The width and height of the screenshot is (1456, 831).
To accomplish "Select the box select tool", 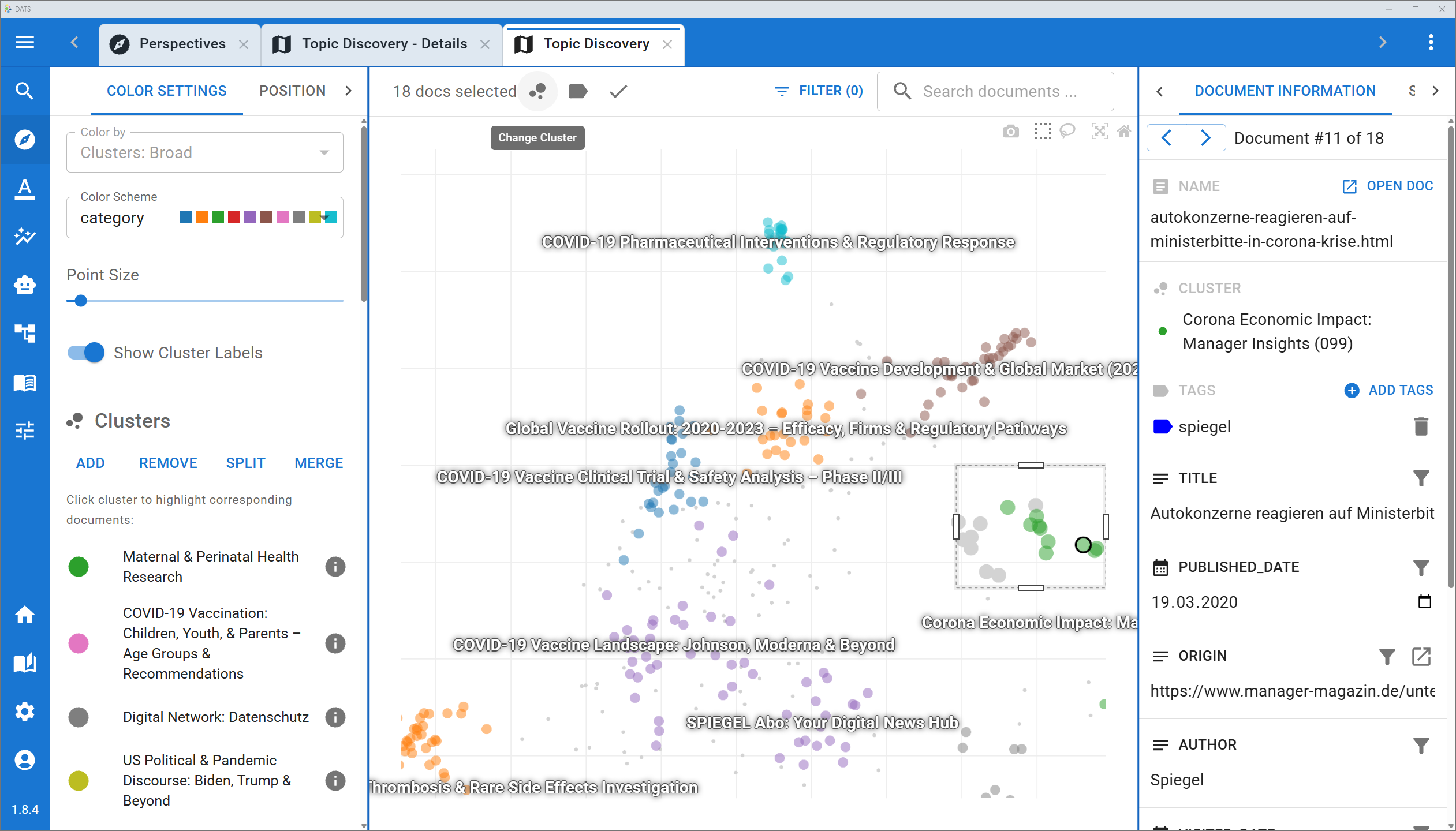I will tap(1043, 131).
